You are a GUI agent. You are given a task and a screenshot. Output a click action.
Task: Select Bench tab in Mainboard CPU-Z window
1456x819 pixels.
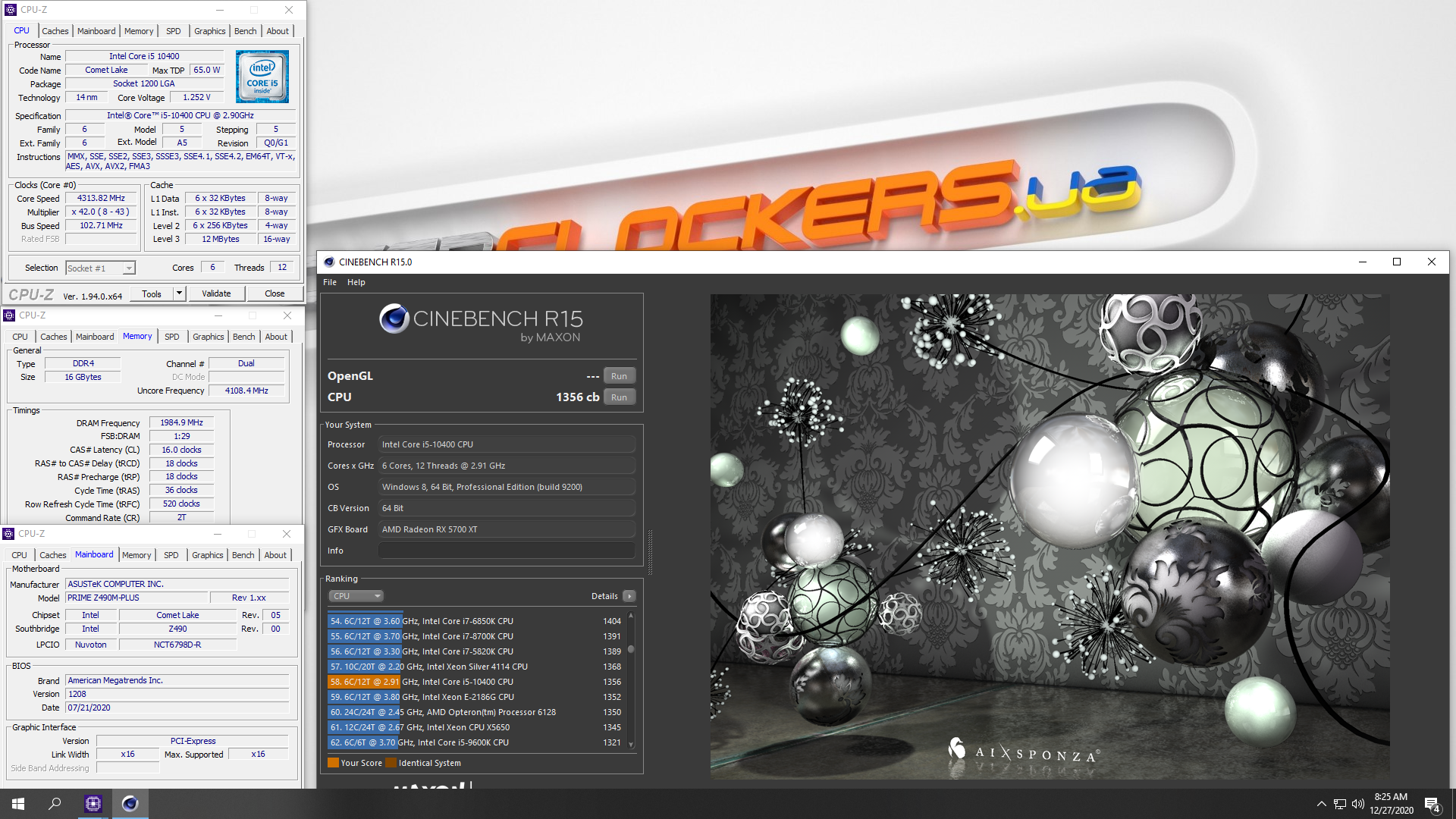243,555
